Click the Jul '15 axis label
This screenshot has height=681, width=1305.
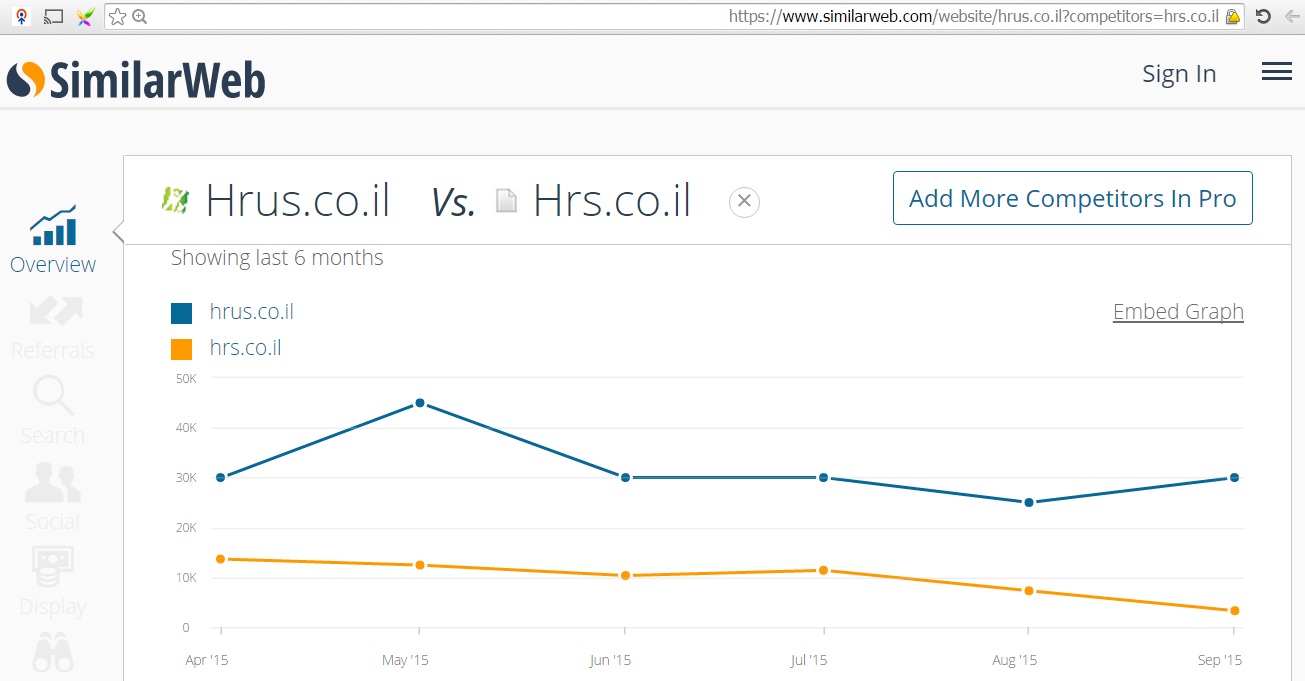(809, 660)
